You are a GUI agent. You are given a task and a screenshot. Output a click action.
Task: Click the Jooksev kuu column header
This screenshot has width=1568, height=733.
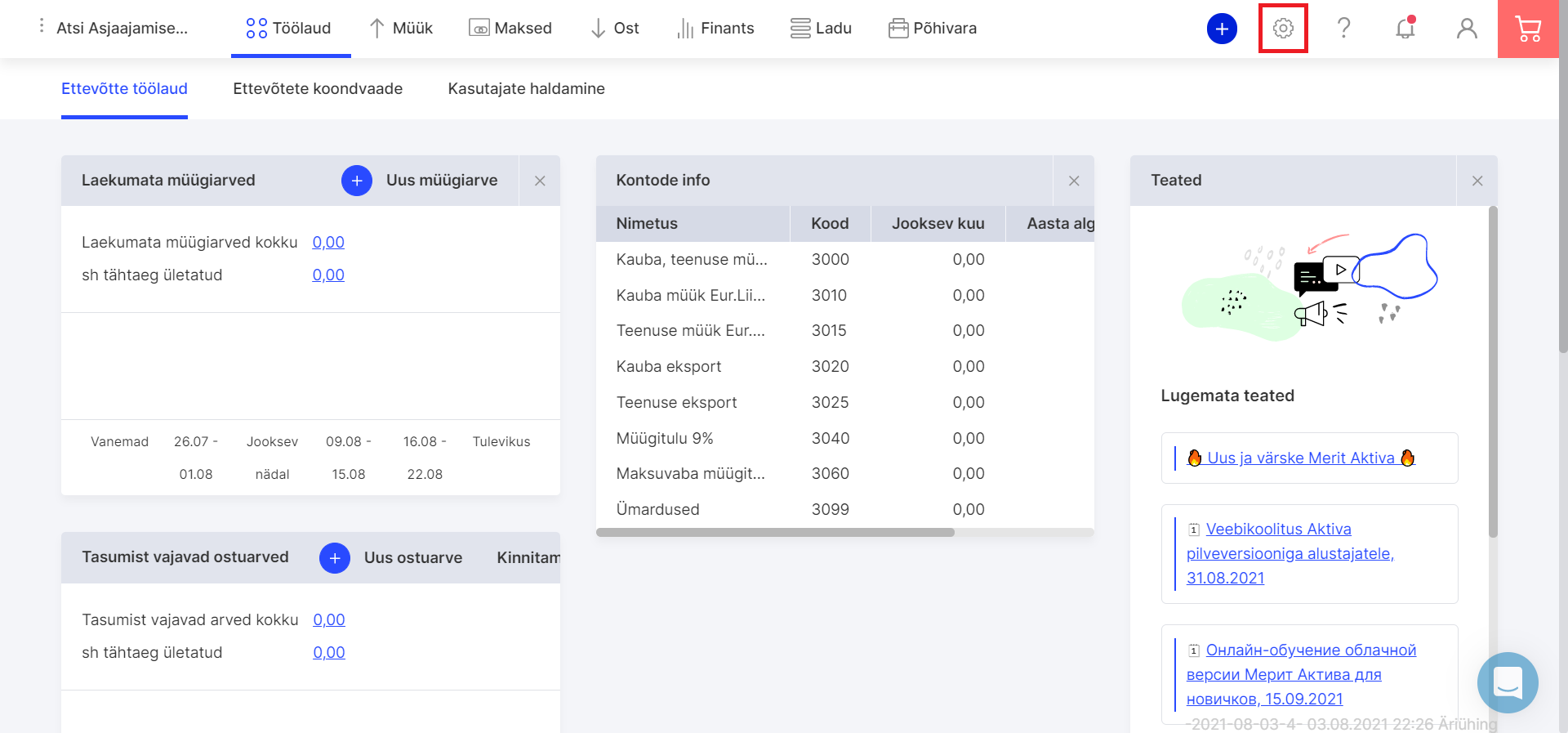938,224
